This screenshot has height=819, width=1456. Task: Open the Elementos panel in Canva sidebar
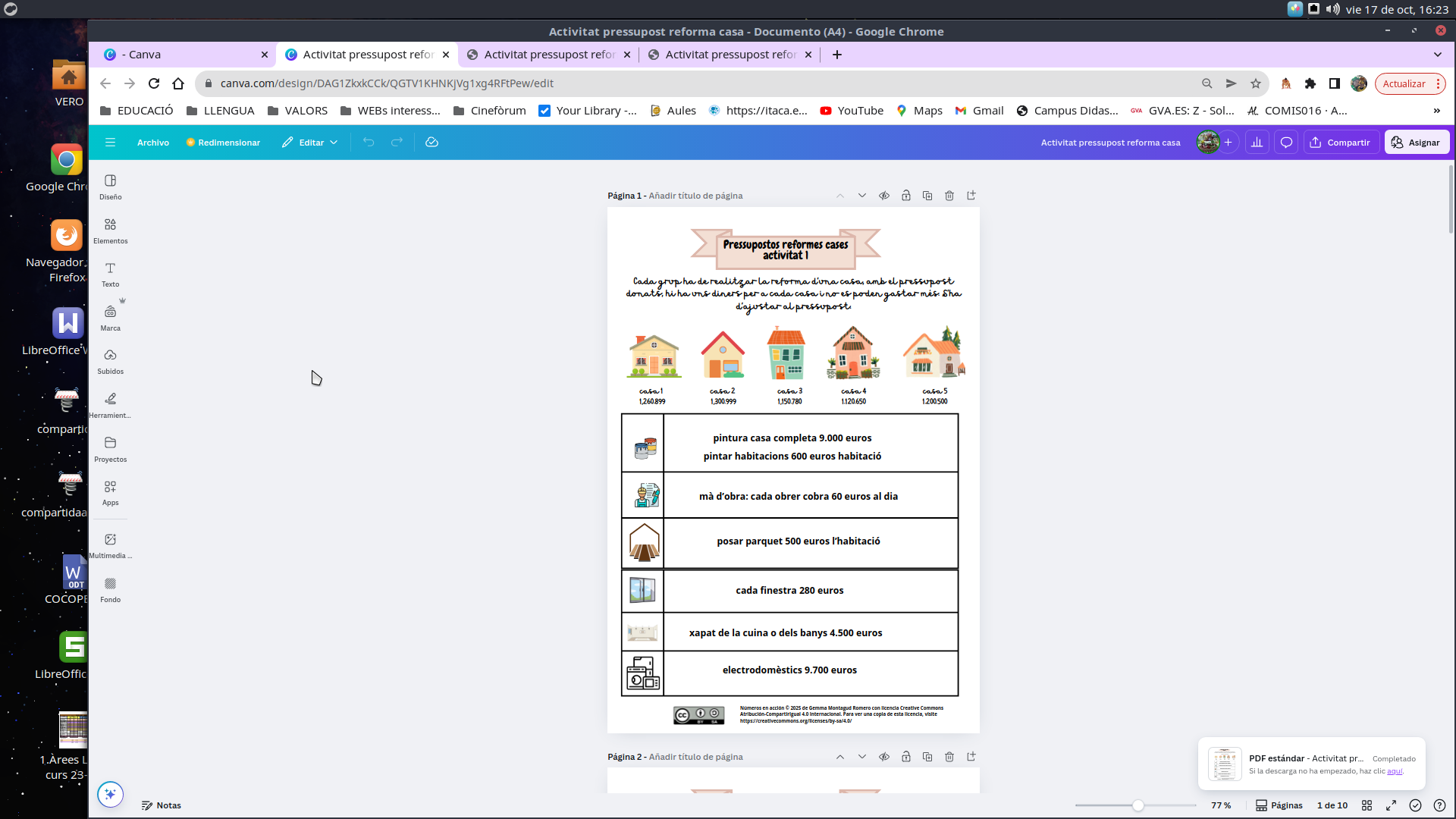110,230
